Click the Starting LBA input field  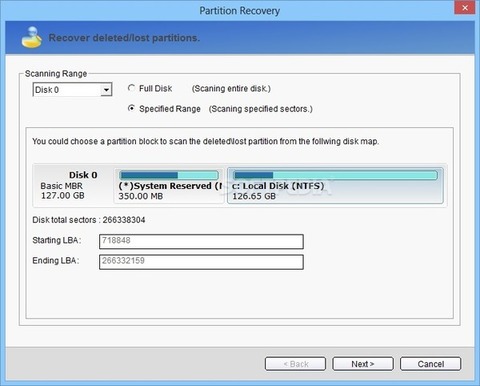201,241
